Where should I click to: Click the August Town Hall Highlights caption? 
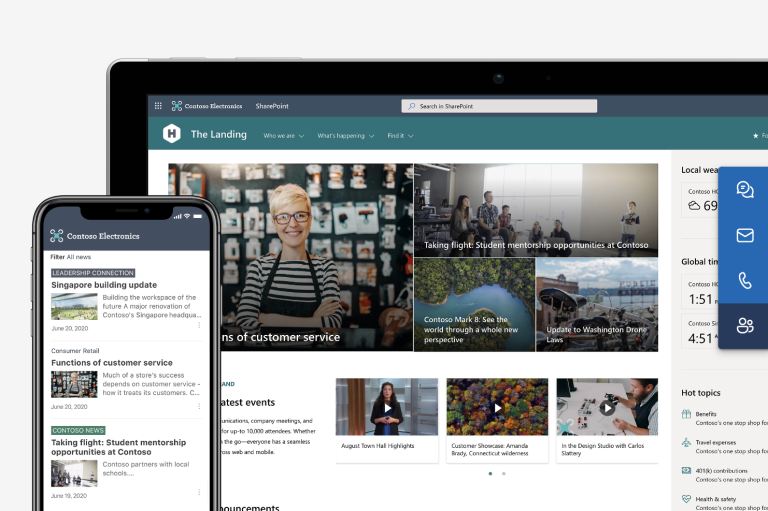tap(378, 446)
